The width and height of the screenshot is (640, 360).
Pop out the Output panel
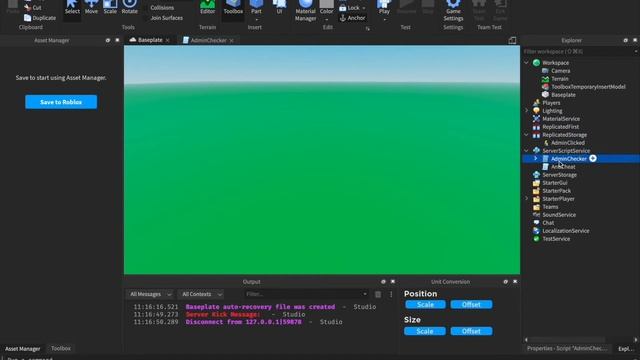click(x=383, y=282)
